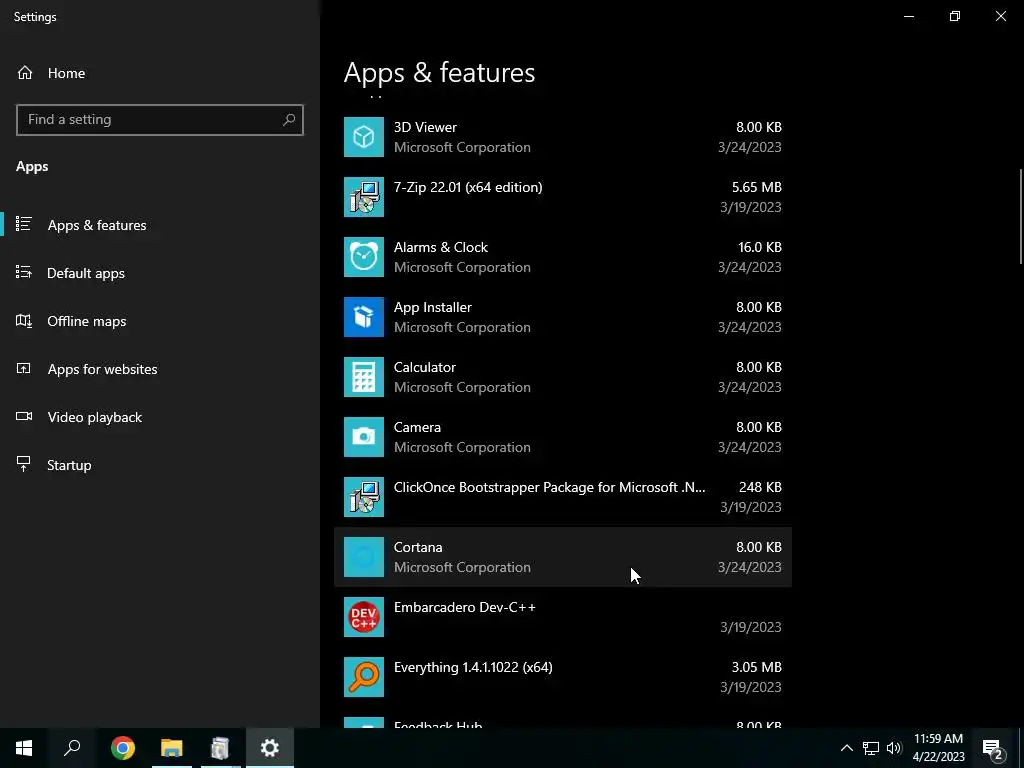Open the action center notifications
This screenshot has width=1024, height=768.
(993, 748)
